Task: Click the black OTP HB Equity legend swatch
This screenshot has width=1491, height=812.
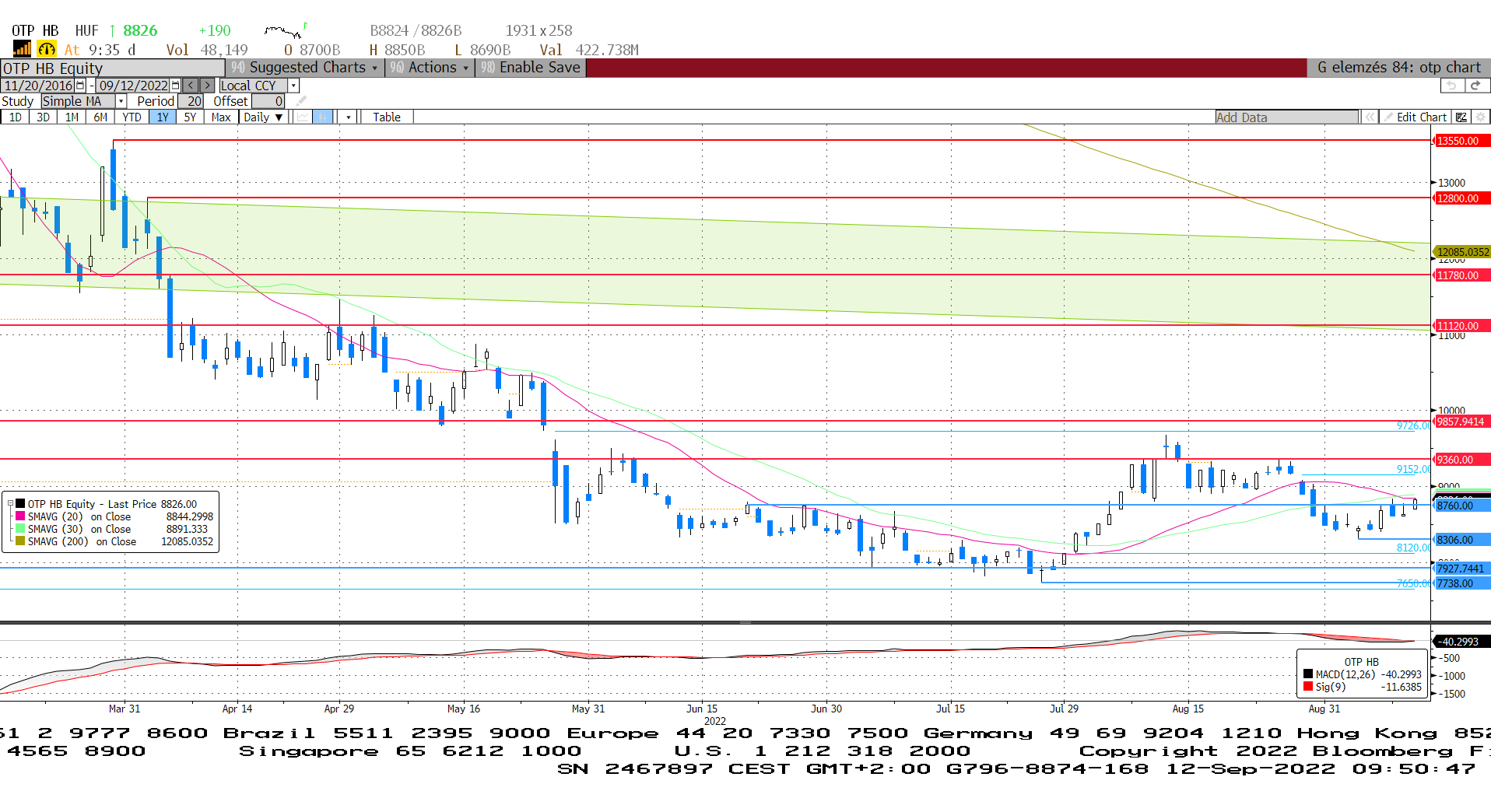Action: tap(20, 504)
